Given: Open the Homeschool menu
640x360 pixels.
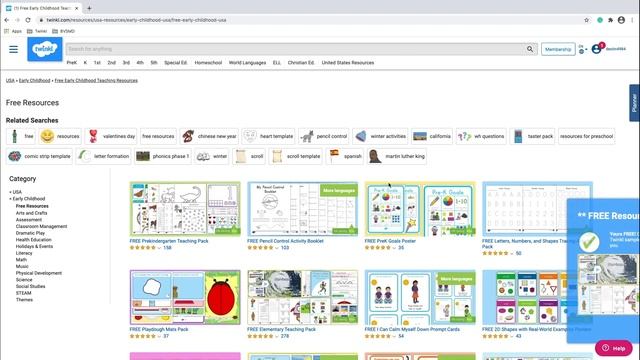Looking at the screenshot, I should (208, 63).
